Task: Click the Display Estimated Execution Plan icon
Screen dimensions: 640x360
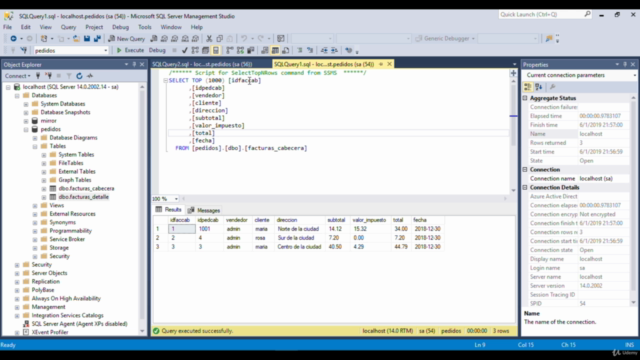Action: 195,50
